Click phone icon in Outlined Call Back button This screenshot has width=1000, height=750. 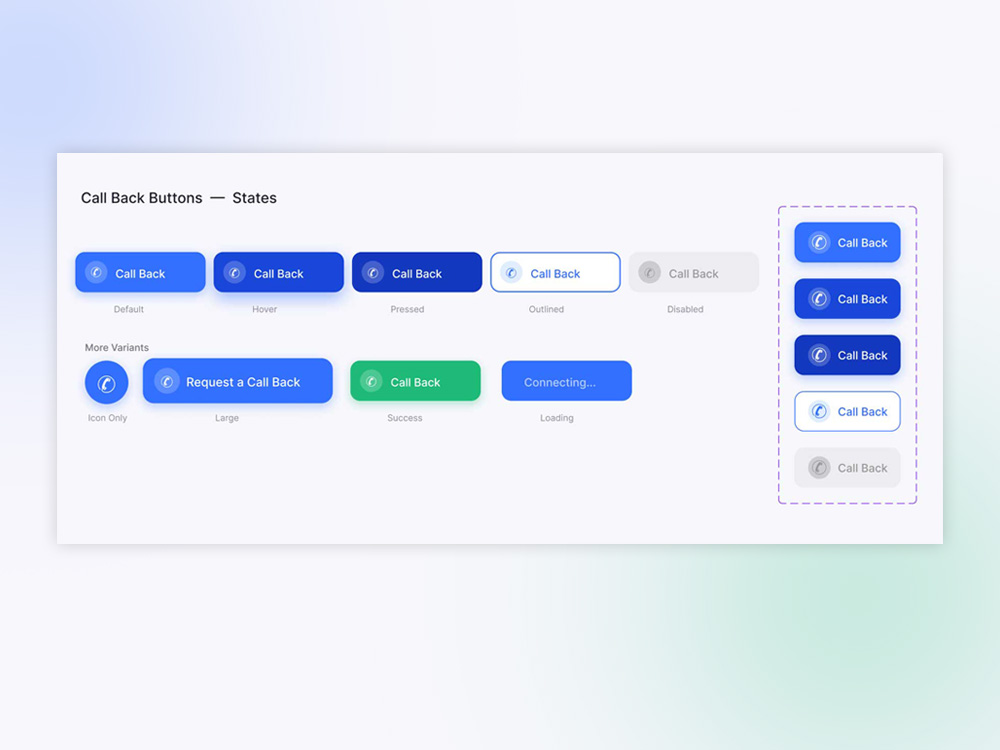(x=511, y=272)
